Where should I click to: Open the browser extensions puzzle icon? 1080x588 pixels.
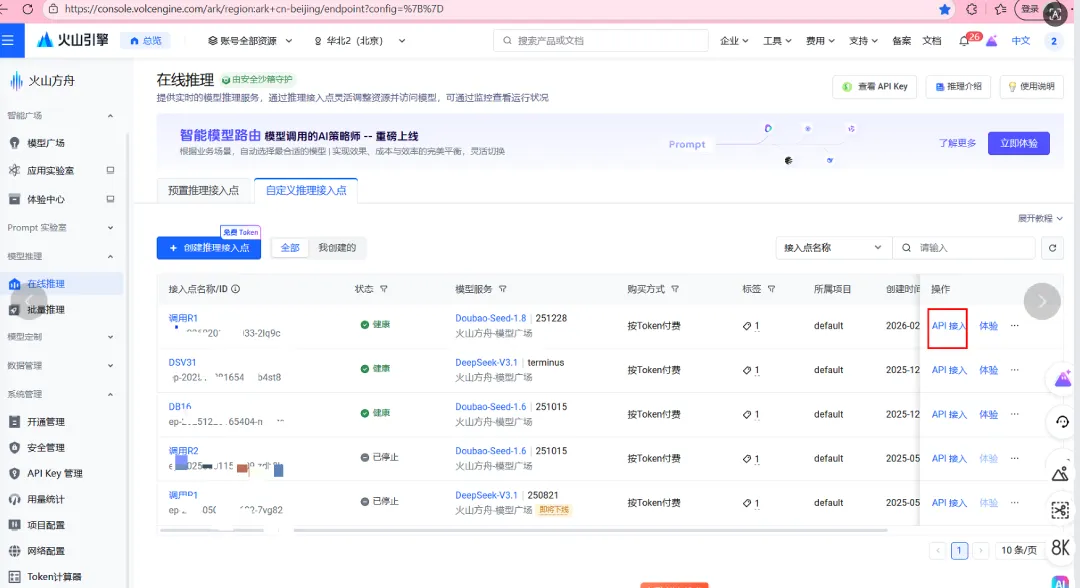tap(972, 9)
